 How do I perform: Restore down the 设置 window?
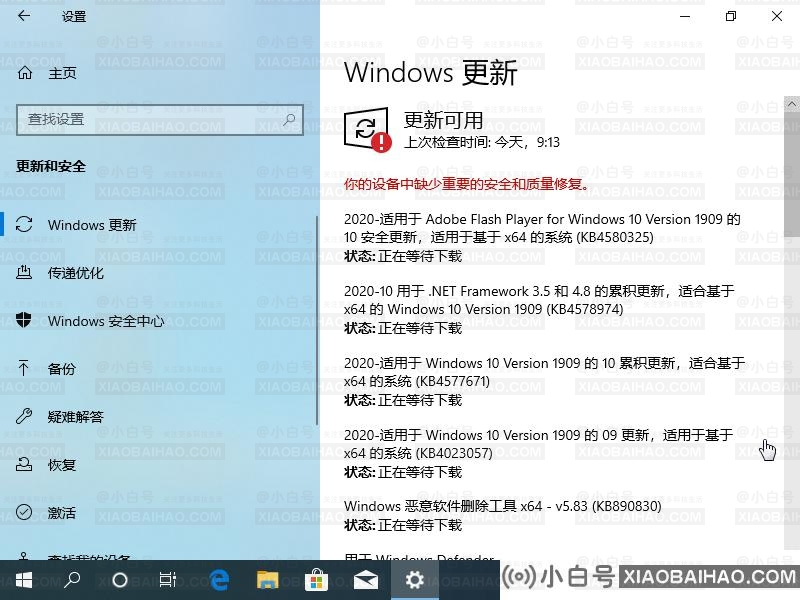pyautogui.click(x=731, y=16)
